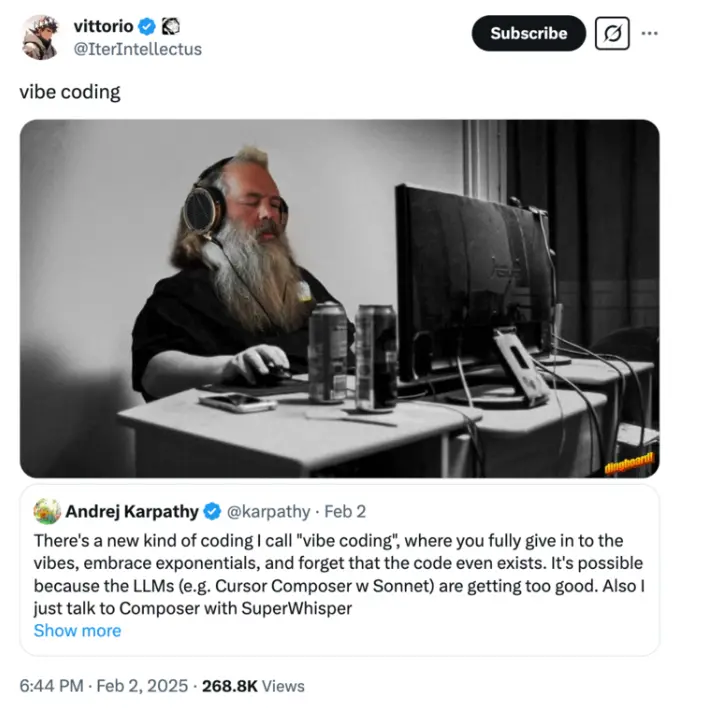Click the blue verified badge beside vittorio

pos(147,26)
